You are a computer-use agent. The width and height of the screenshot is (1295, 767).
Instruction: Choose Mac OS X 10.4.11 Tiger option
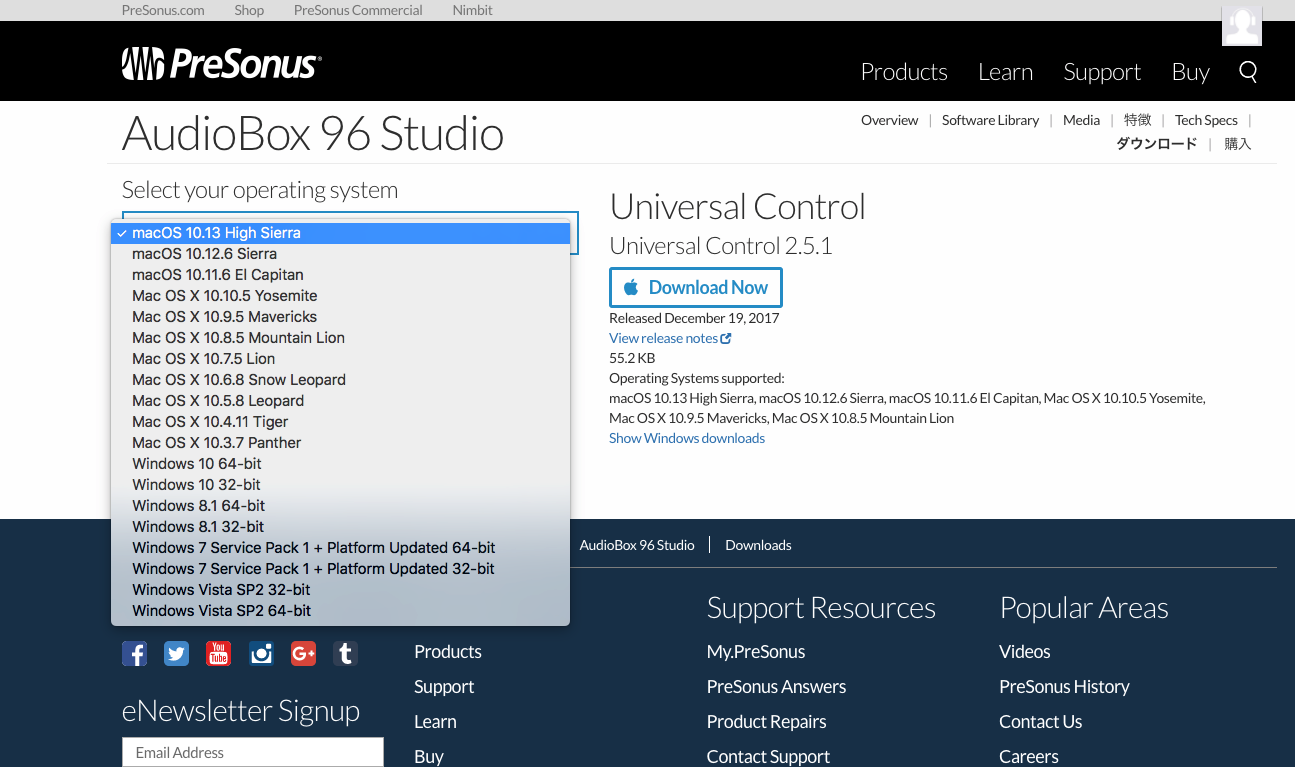[341, 422]
